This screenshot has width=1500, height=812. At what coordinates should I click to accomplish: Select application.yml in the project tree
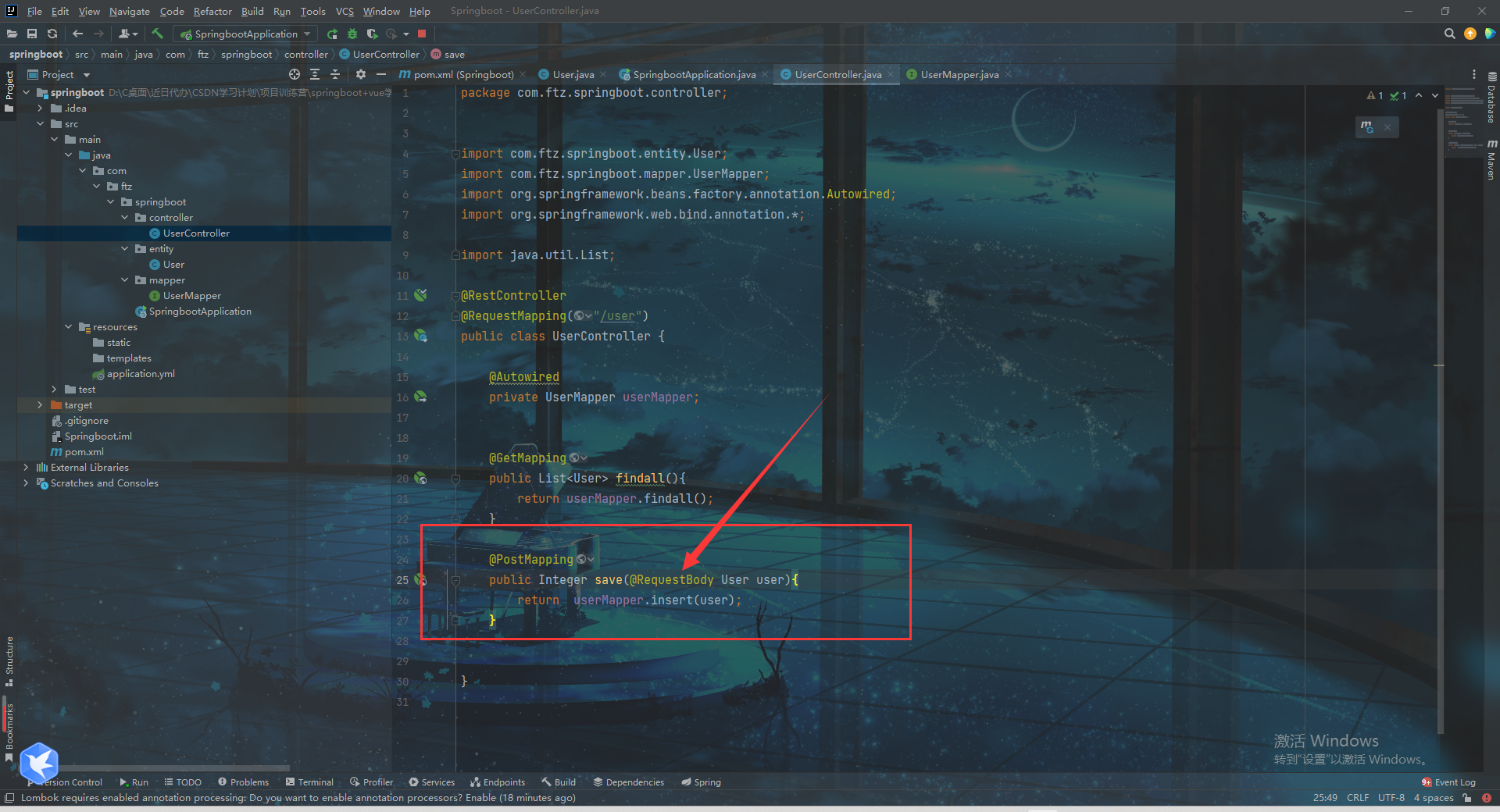(x=141, y=373)
